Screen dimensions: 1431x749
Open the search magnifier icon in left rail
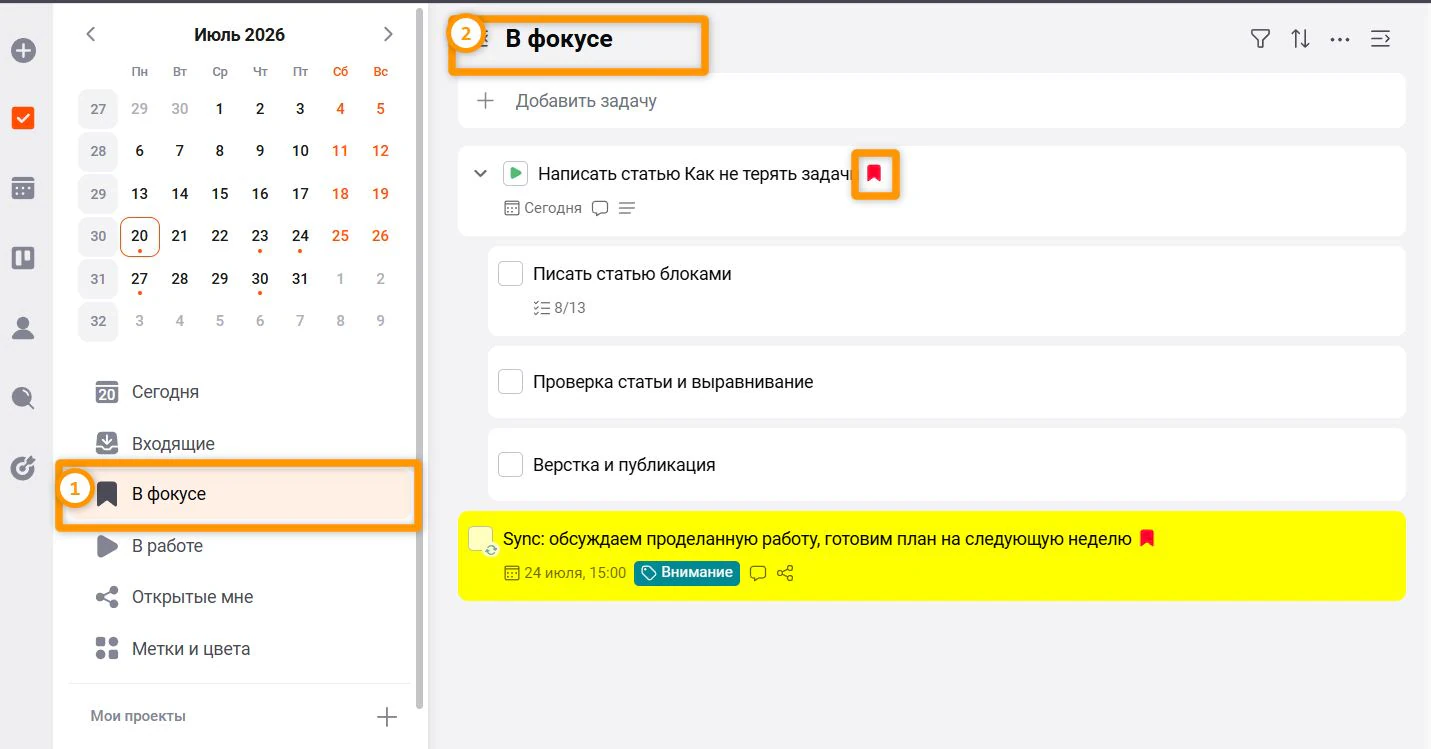pos(23,398)
